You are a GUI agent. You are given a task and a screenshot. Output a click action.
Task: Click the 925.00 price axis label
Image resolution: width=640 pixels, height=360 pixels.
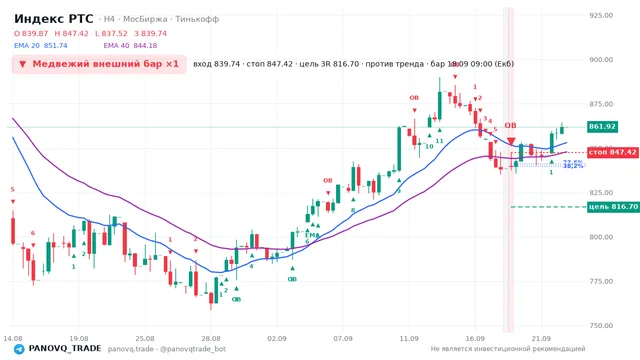[x=601, y=16]
